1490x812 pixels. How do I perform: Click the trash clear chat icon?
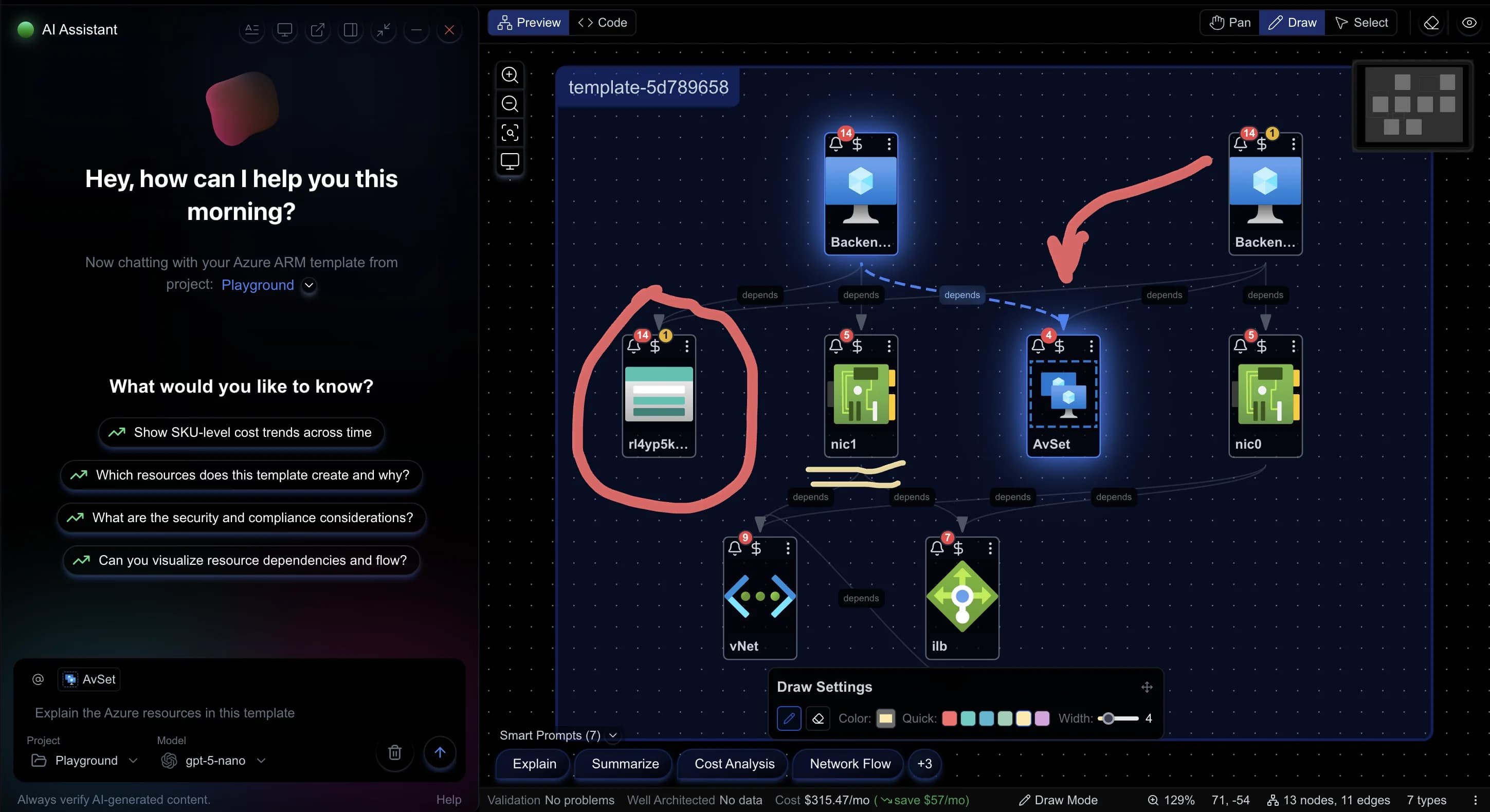point(394,752)
